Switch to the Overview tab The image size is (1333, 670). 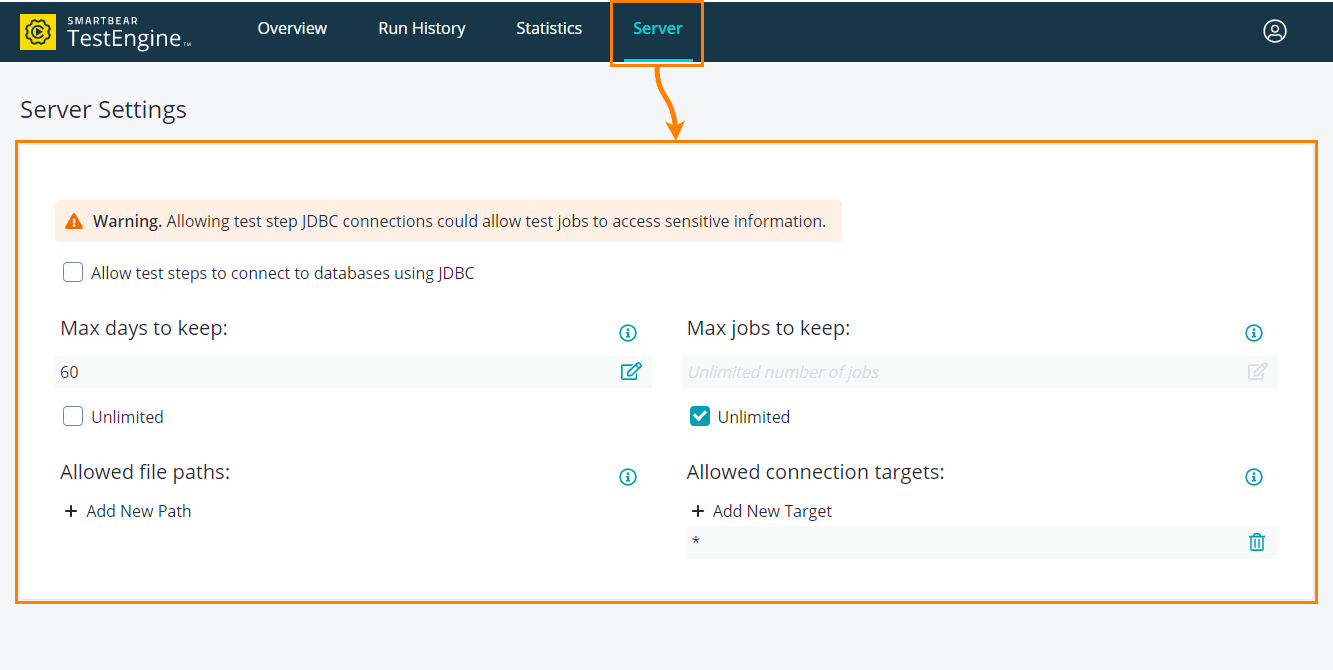point(292,28)
